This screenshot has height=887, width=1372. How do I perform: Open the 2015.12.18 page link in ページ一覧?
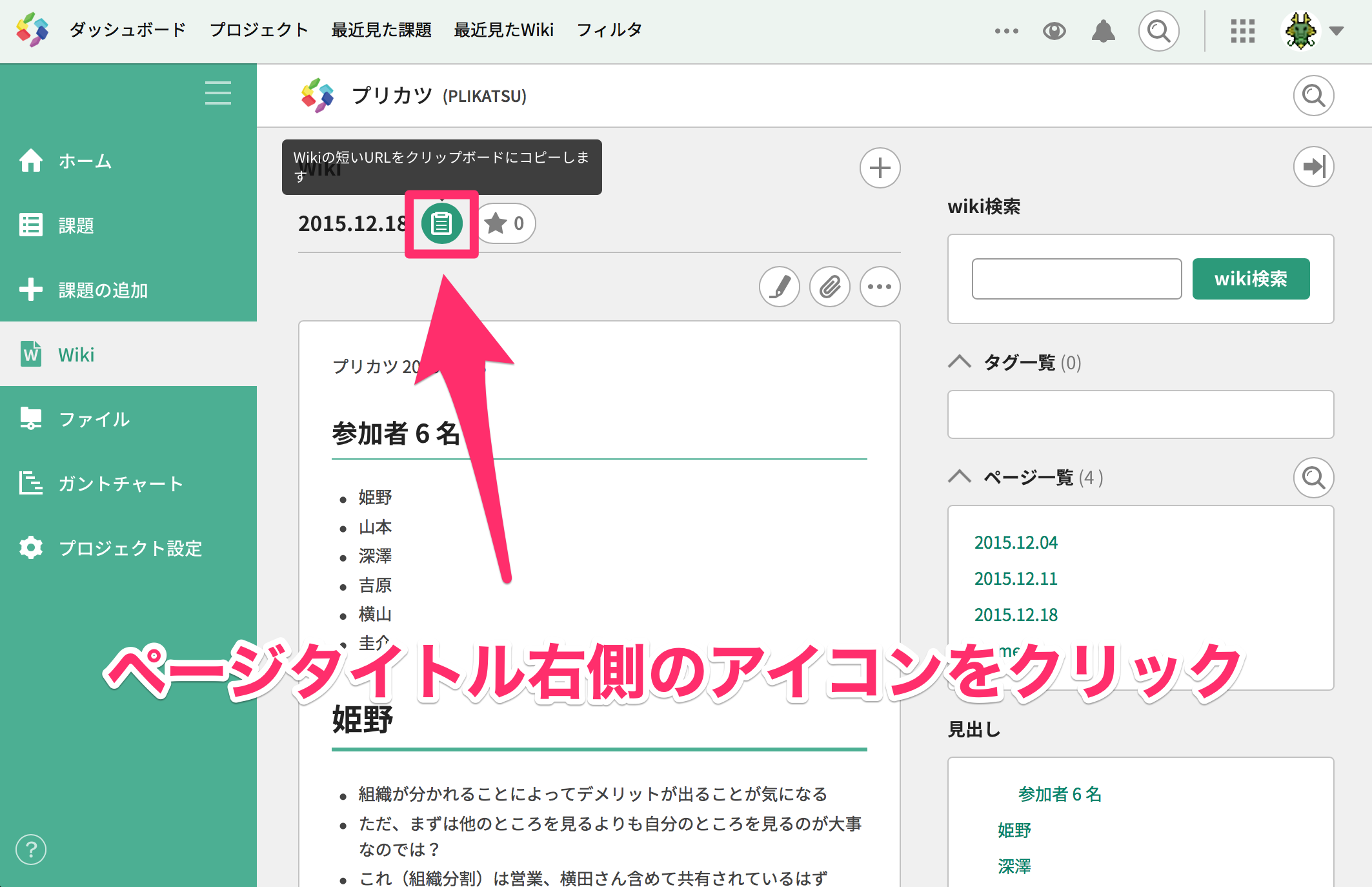(1016, 615)
